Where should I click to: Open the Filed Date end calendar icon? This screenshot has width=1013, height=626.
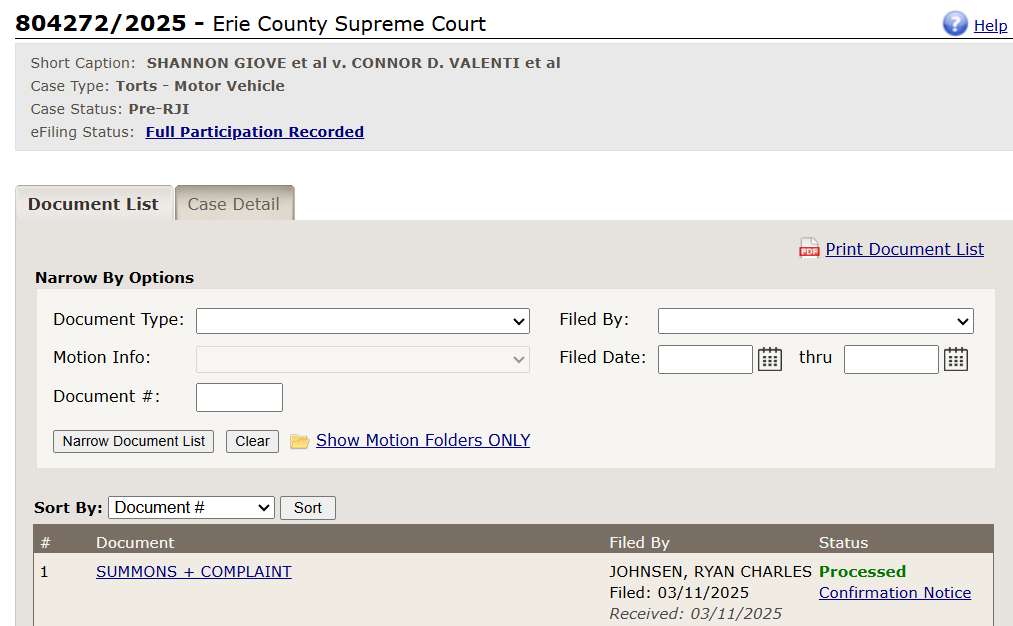point(956,359)
